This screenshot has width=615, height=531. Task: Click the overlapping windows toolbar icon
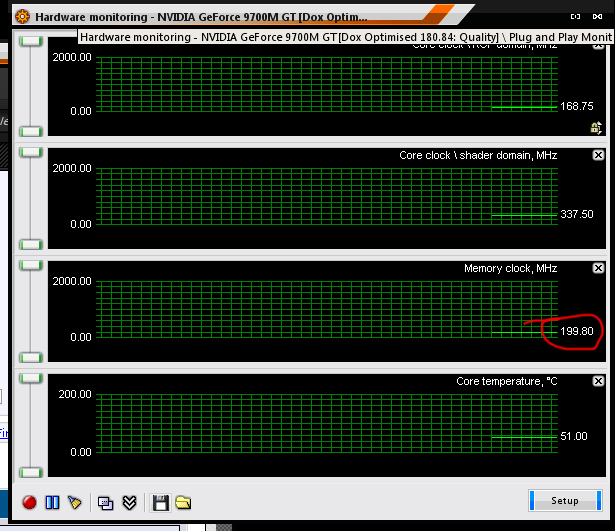[x=105, y=503]
